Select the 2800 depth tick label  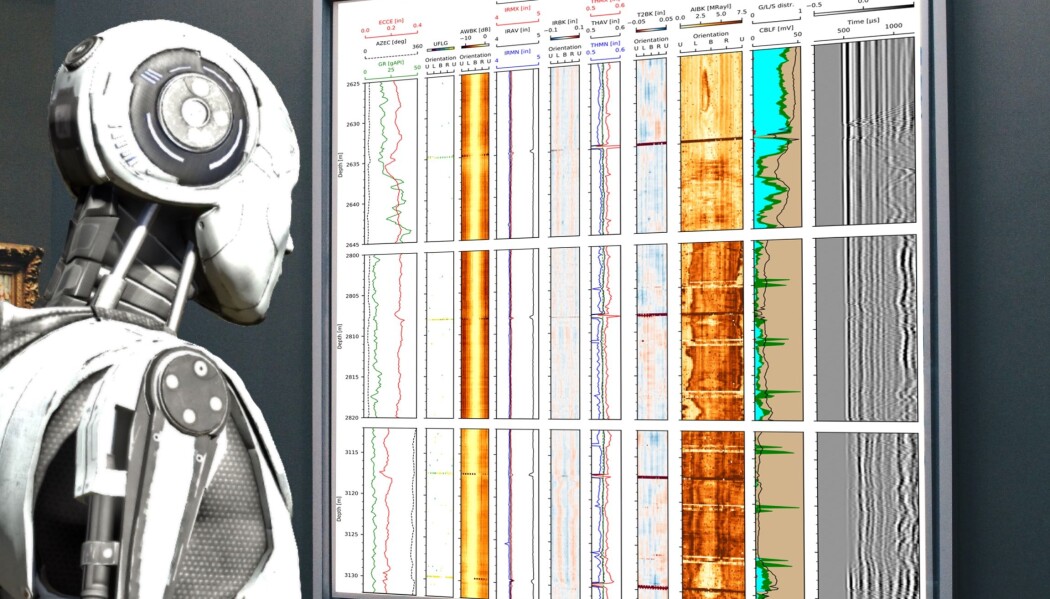click(353, 255)
